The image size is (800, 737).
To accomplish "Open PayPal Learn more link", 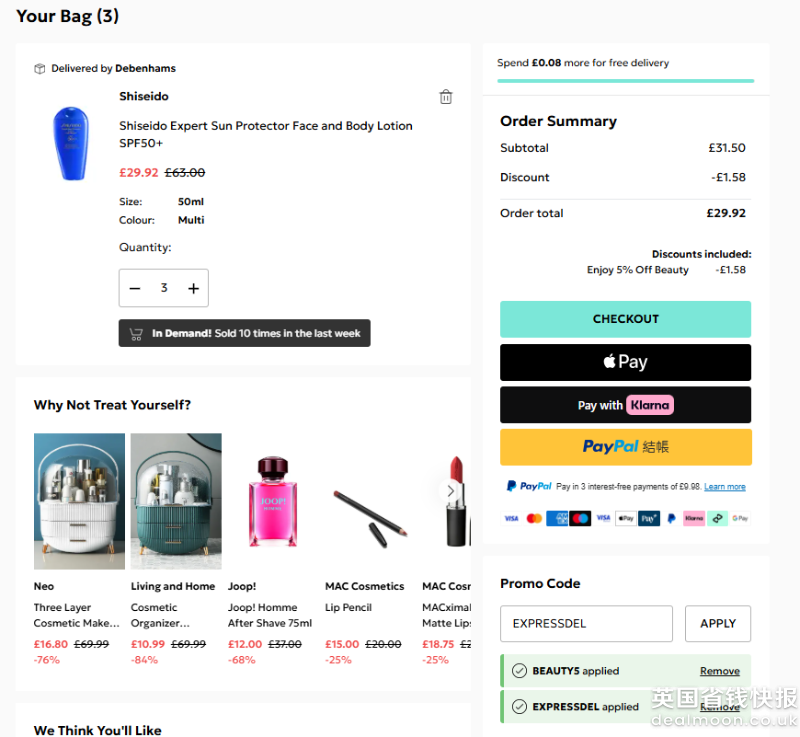I will click(x=724, y=487).
